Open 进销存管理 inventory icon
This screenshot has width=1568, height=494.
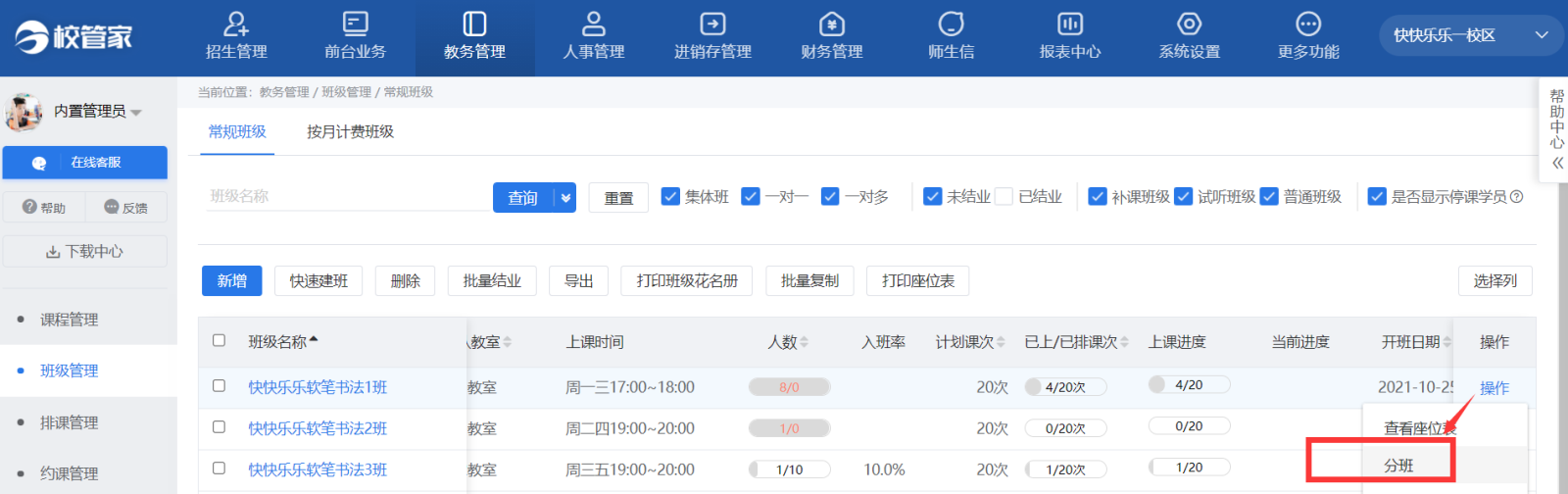(712, 25)
